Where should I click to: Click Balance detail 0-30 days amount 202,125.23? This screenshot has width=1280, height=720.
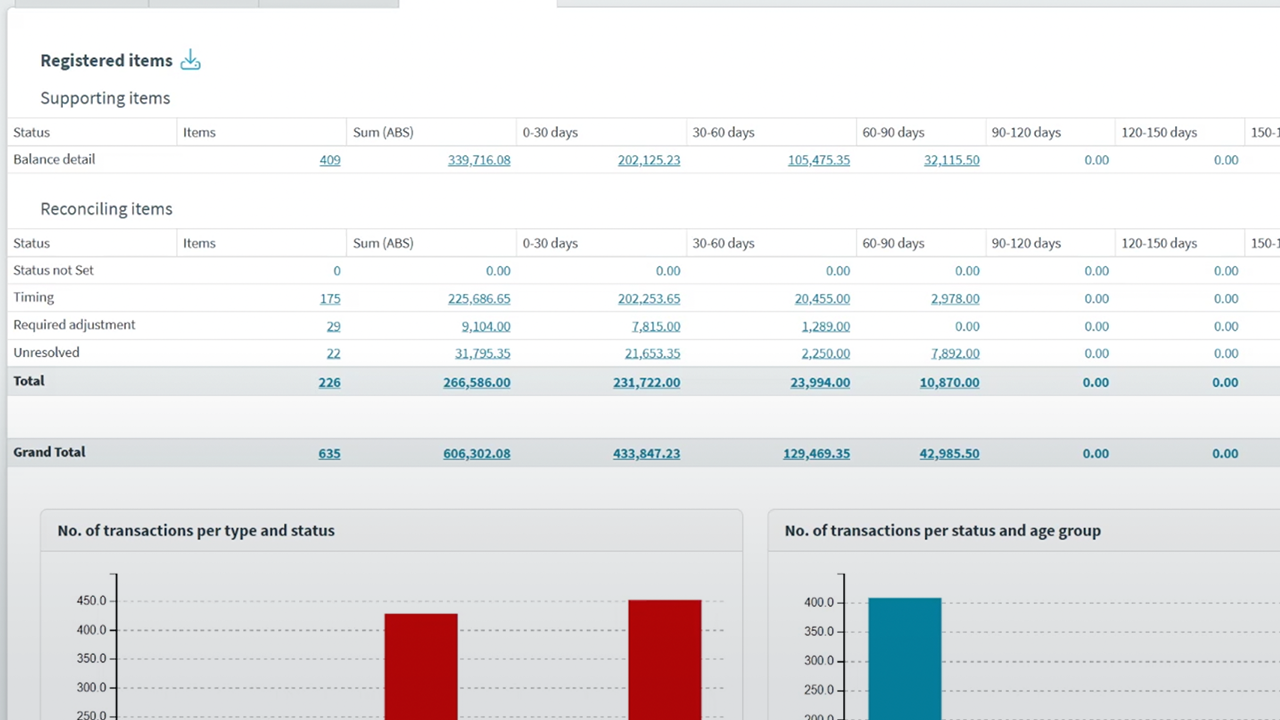click(649, 160)
